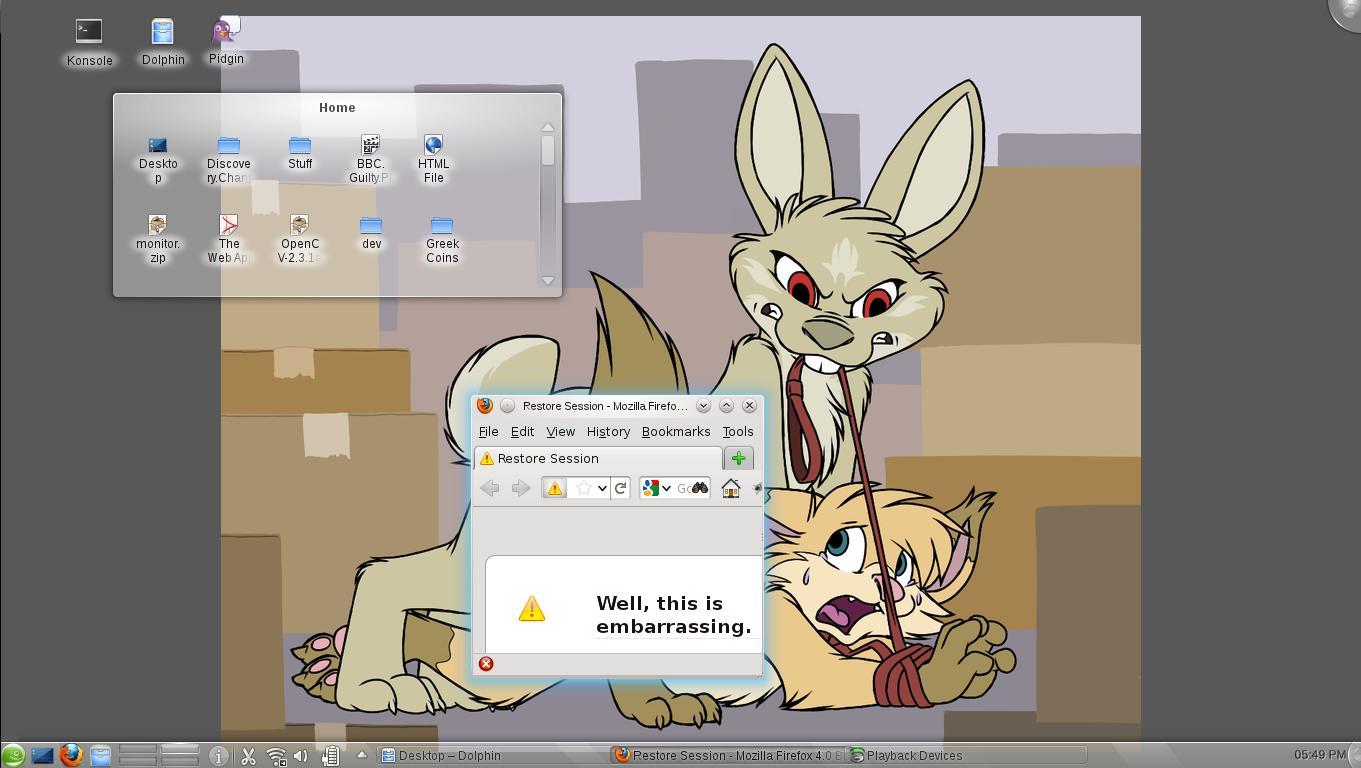Click the Google search input field
1361x768 pixels.
[x=682, y=488]
